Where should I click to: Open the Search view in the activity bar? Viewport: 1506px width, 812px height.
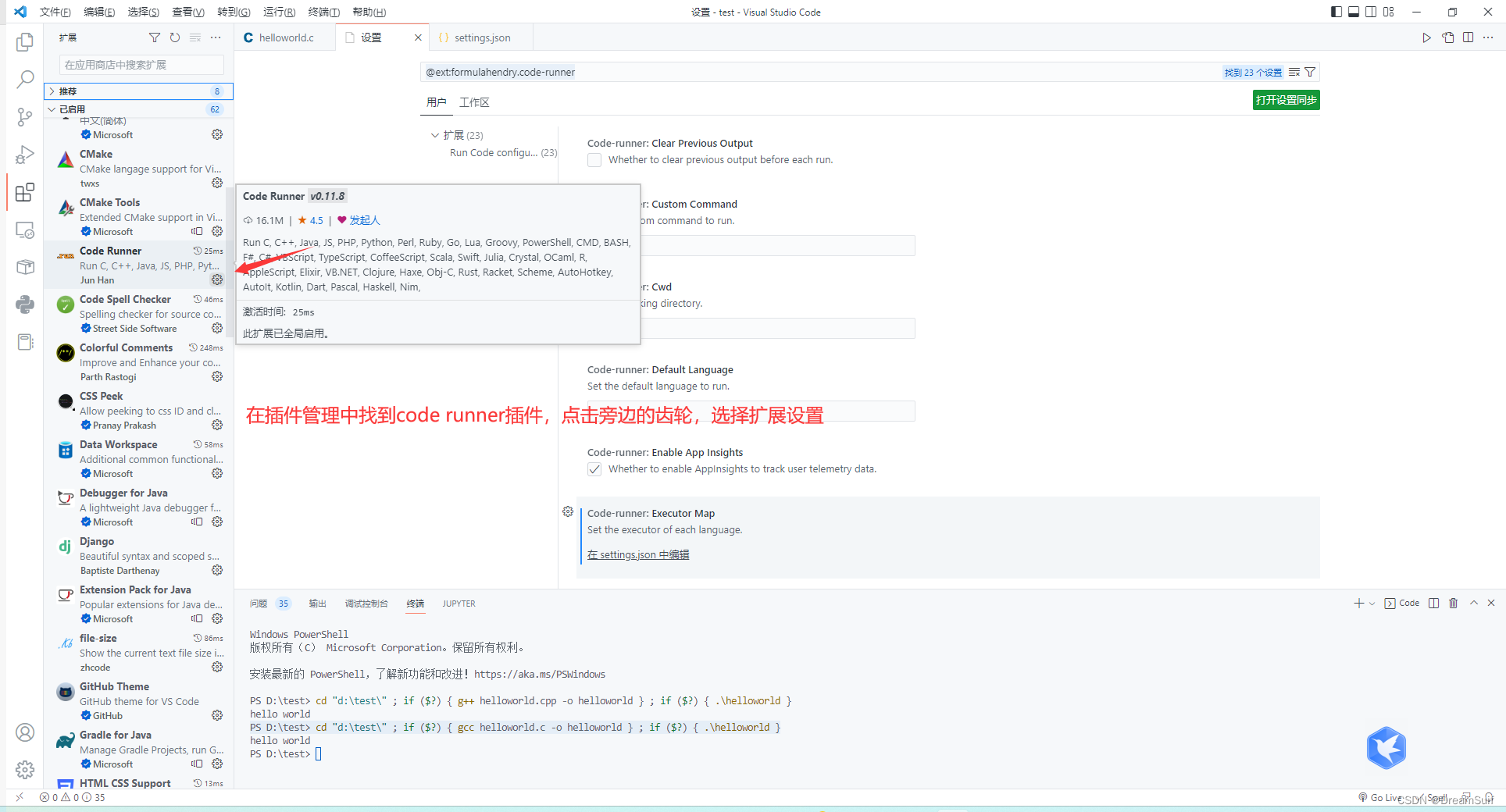[x=25, y=79]
